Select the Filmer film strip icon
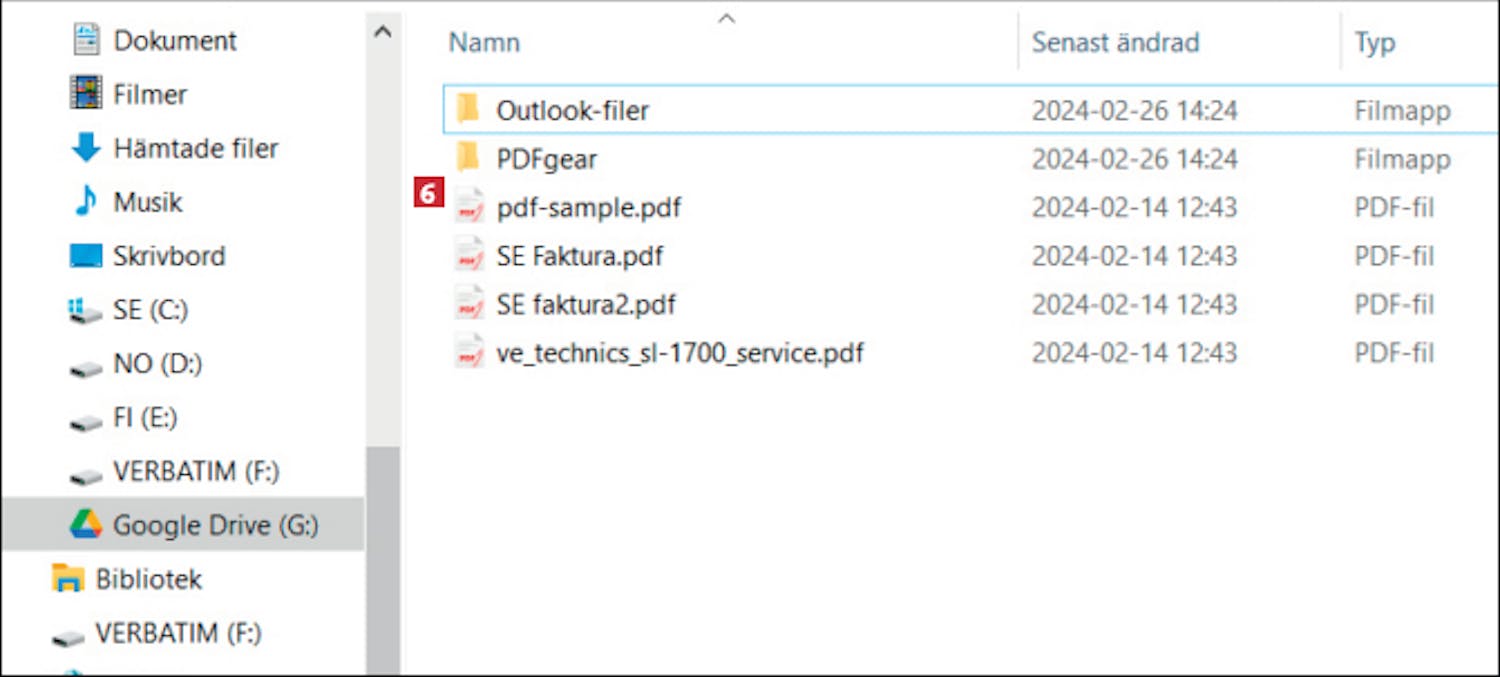Viewport: 1500px width, 677px height. click(x=86, y=94)
